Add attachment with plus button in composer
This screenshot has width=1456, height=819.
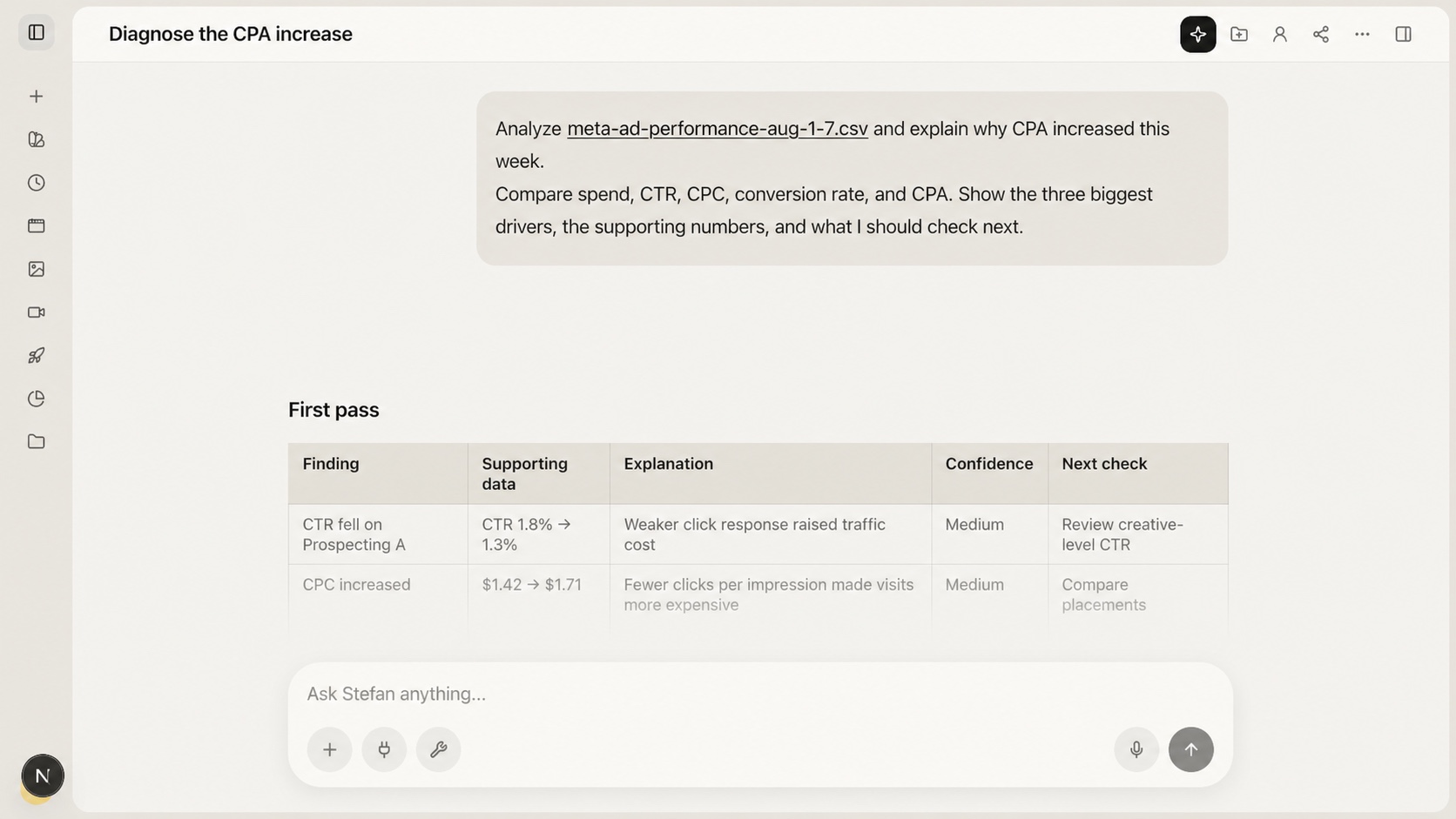tap(330, 749)
